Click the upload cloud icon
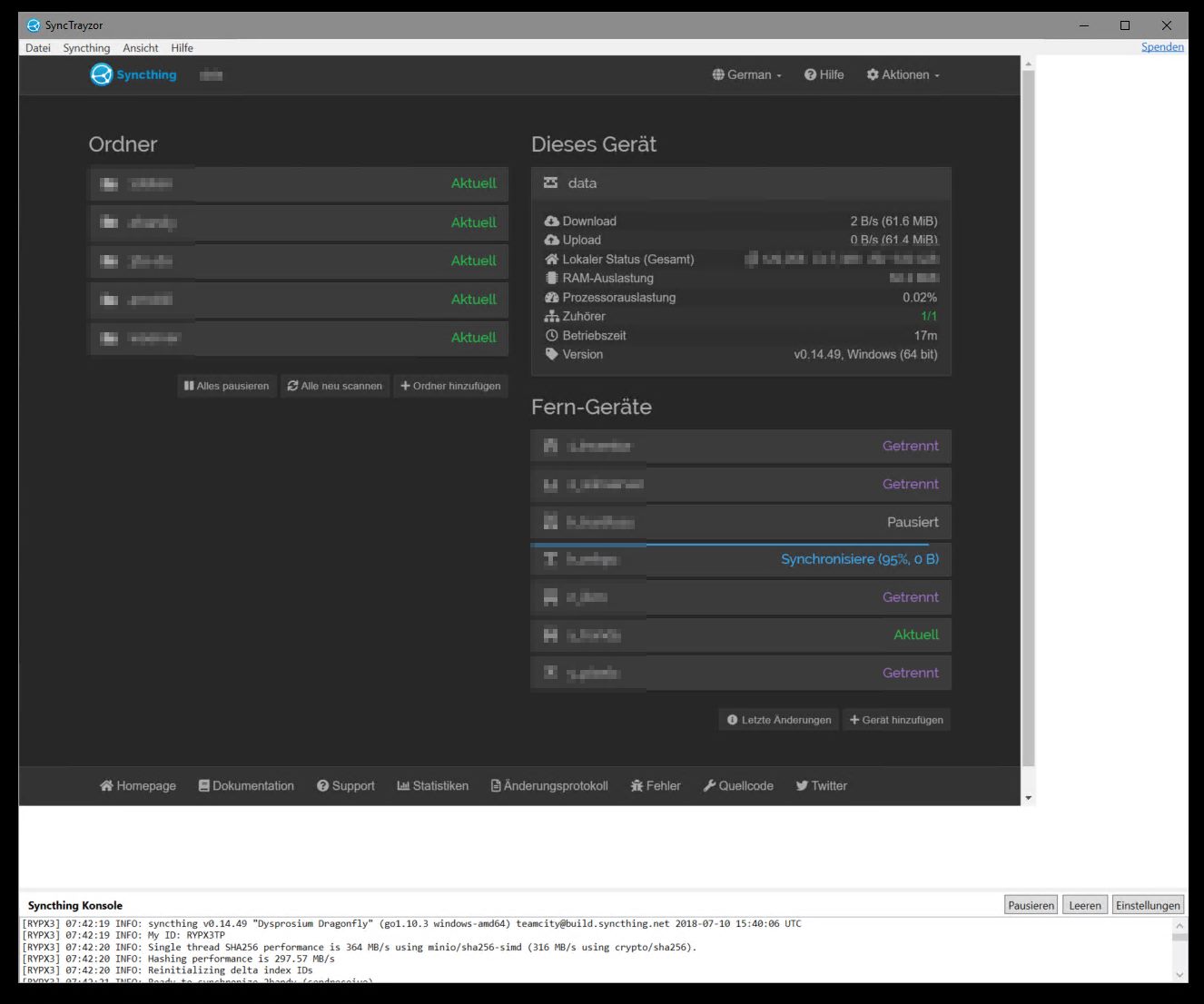1204x1004 pixels. coord(552,240)
